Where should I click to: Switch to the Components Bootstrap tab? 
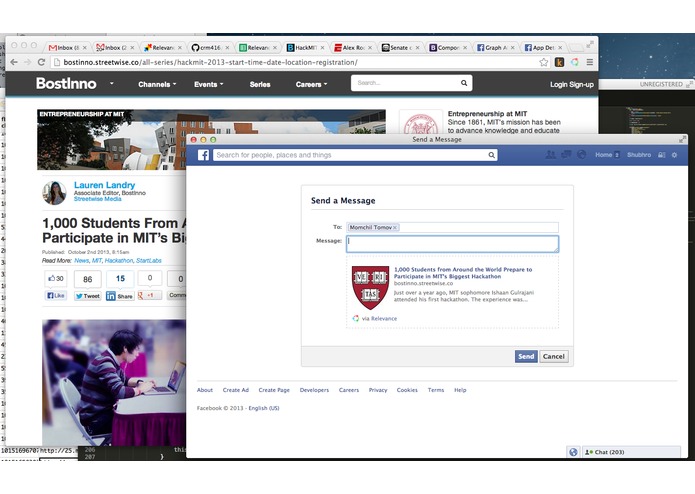[447, 47]
